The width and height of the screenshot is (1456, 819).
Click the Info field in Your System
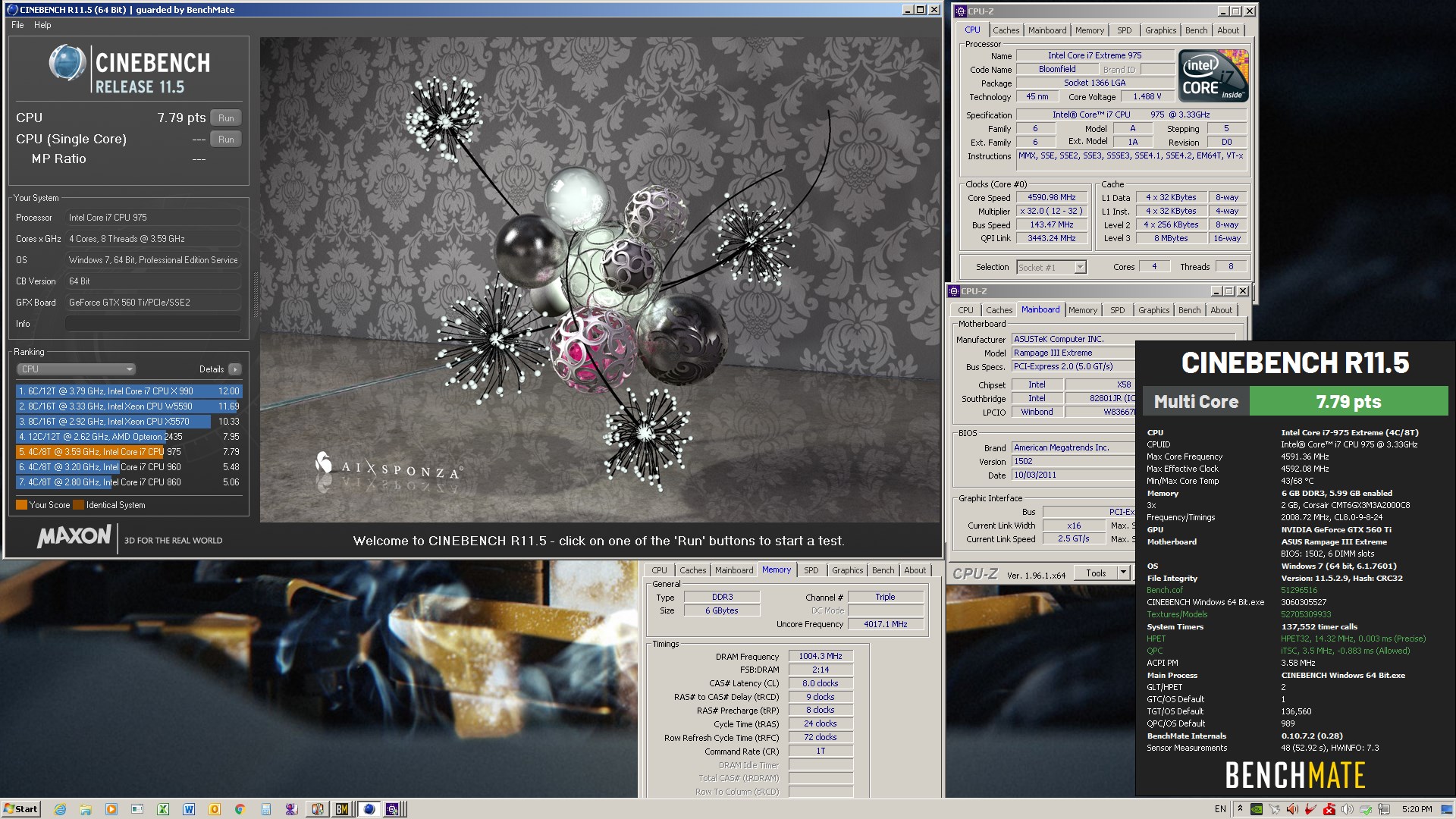(152, 324)
